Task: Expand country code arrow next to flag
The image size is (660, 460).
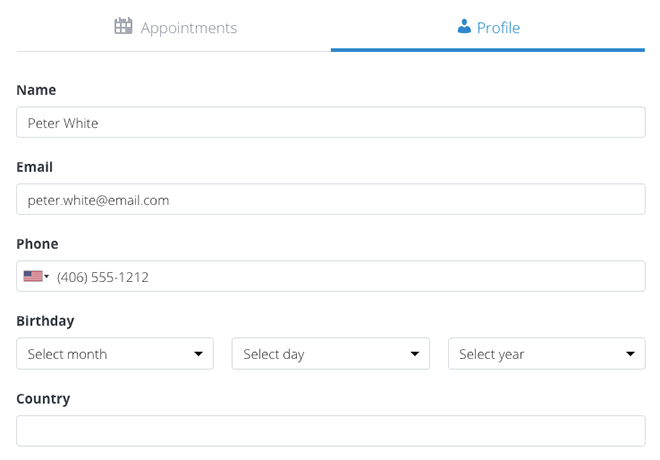Action: pos(47,277)
